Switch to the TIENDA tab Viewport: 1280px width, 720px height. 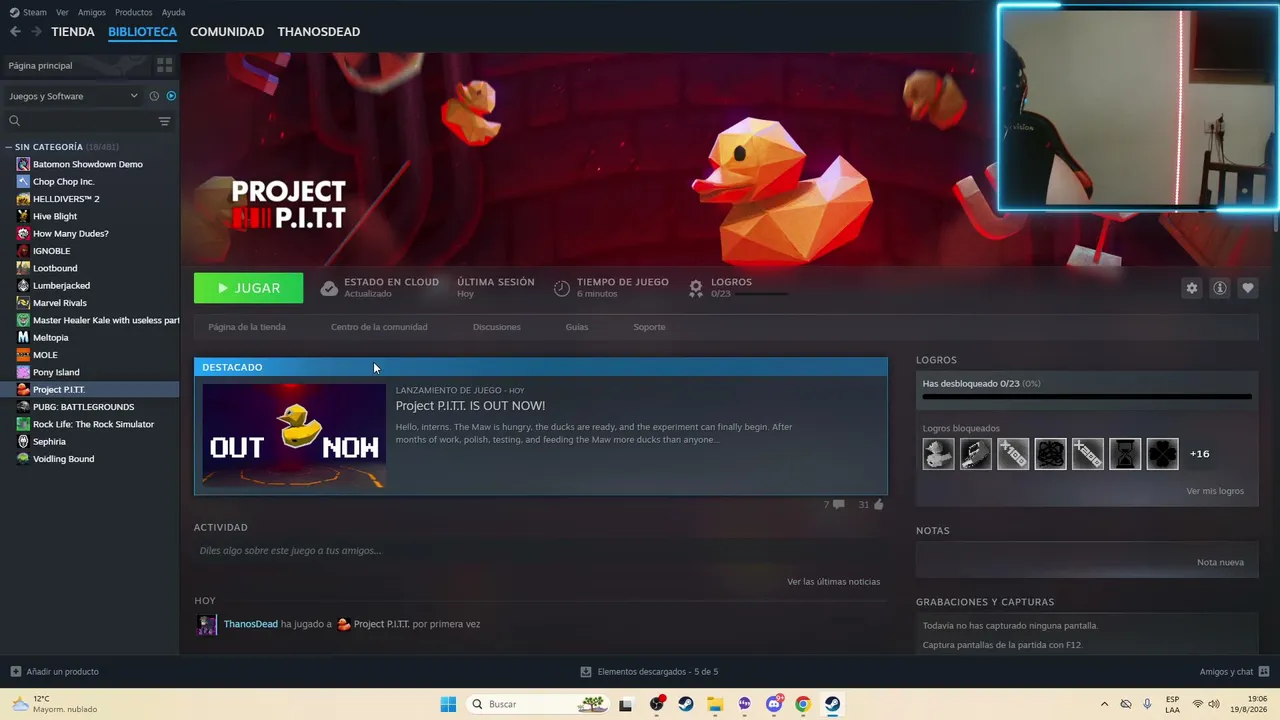point(73,32)
